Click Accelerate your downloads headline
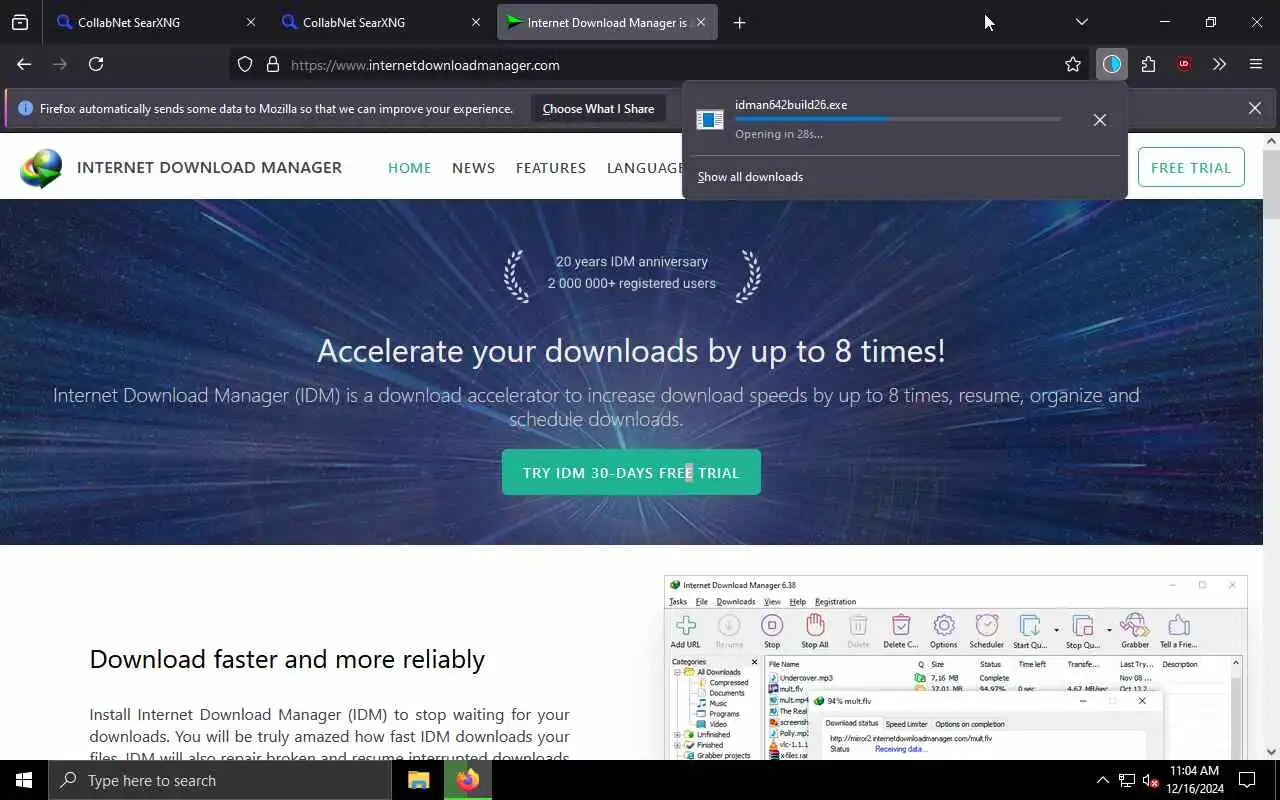Viewport: 1280px width, 800px height. tap(631, 350)
